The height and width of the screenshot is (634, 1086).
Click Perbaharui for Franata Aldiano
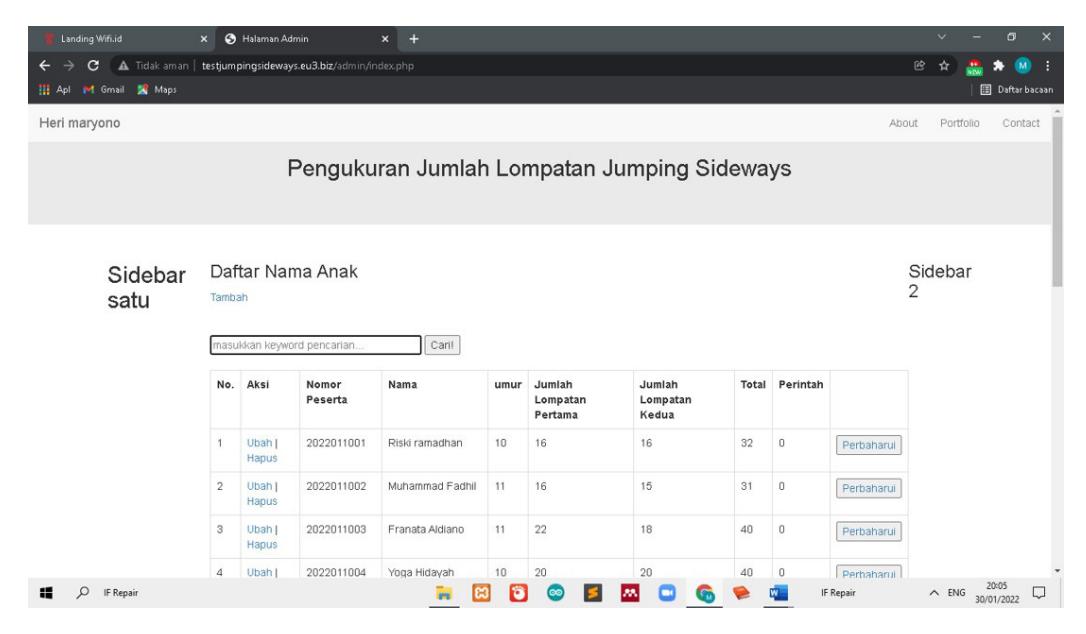pyautogui.click(x=869, y=531)
